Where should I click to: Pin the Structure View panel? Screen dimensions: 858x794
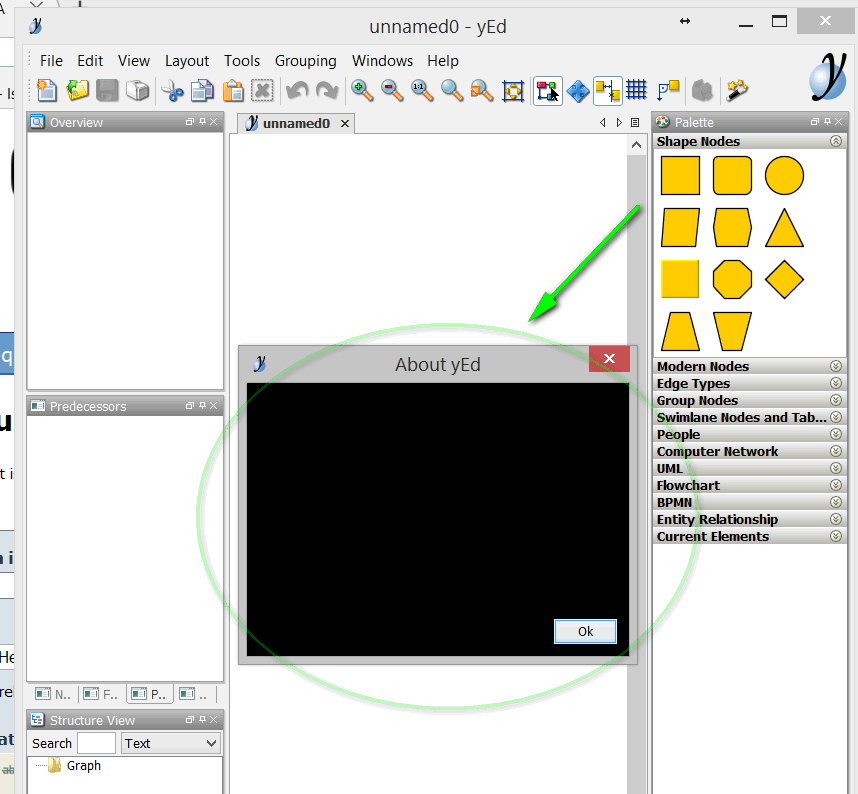202,720
